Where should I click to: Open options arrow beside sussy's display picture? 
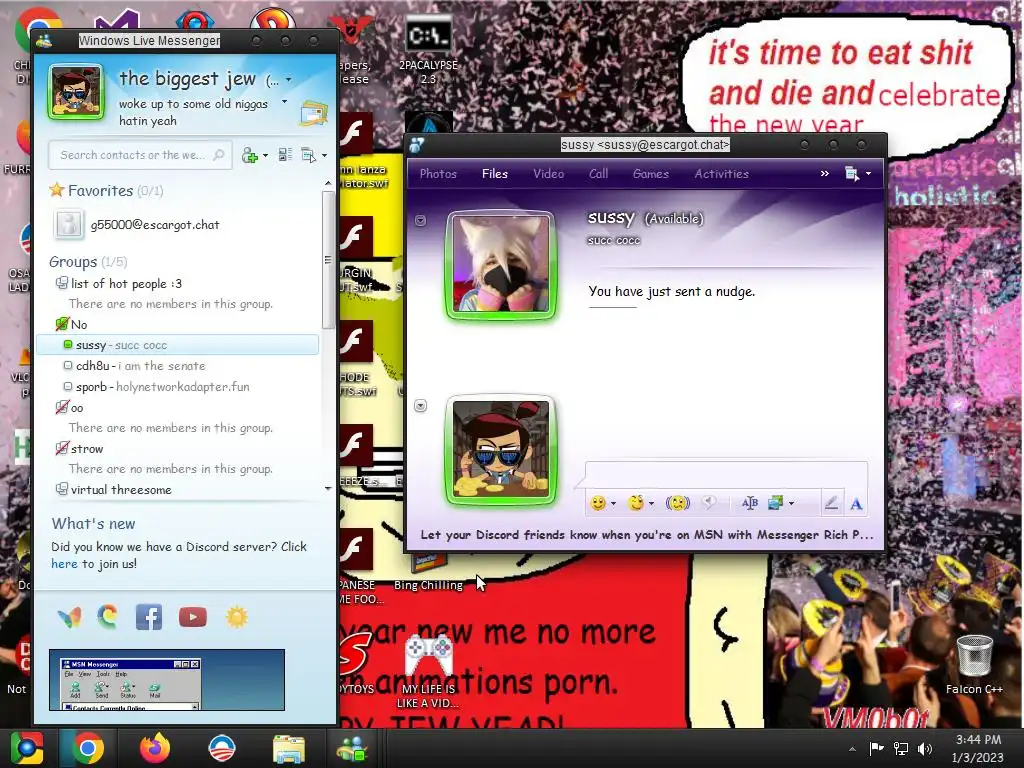pyautogui.click(x=421, y=221)
